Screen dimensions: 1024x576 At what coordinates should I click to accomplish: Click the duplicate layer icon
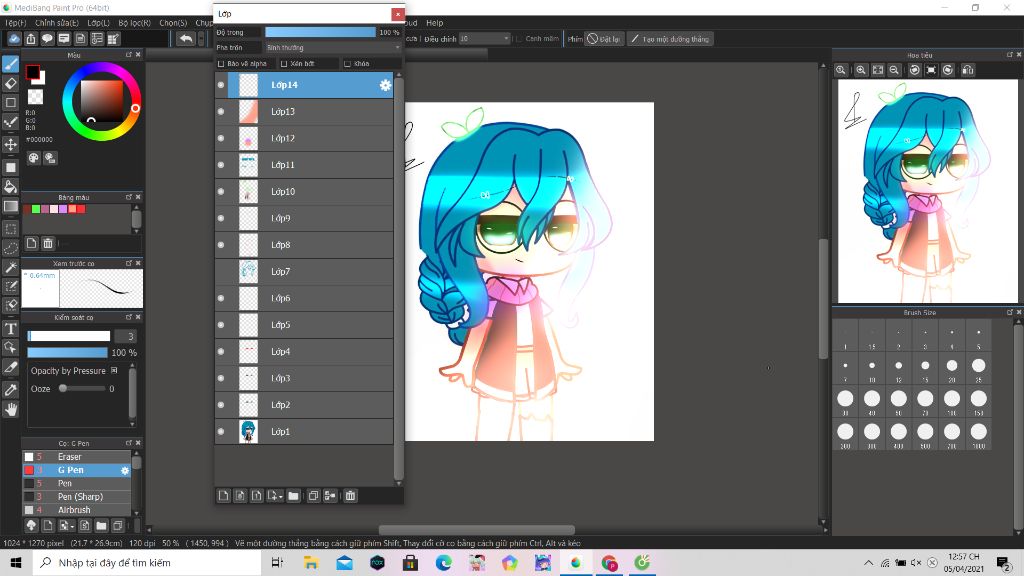(313, 496)
